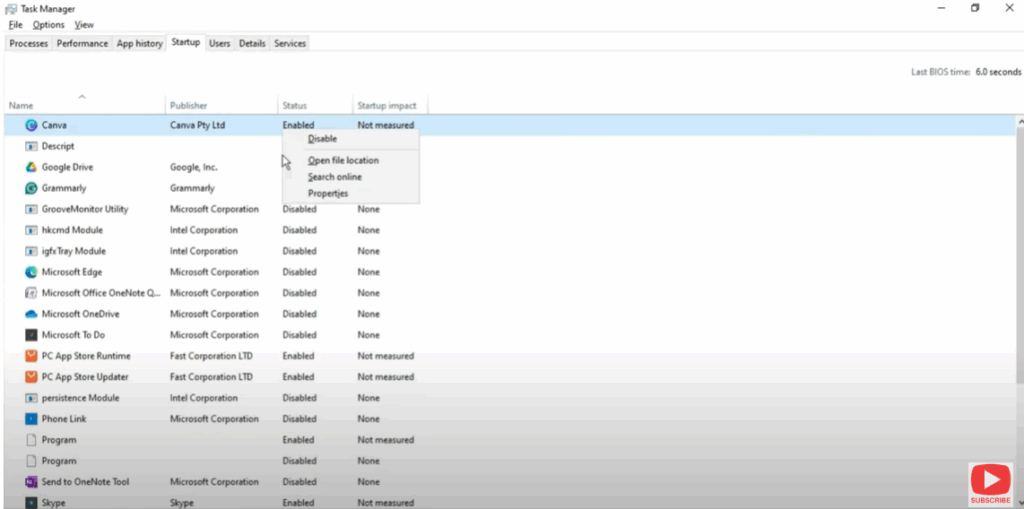Switch to the Details tab

point(252,43)
